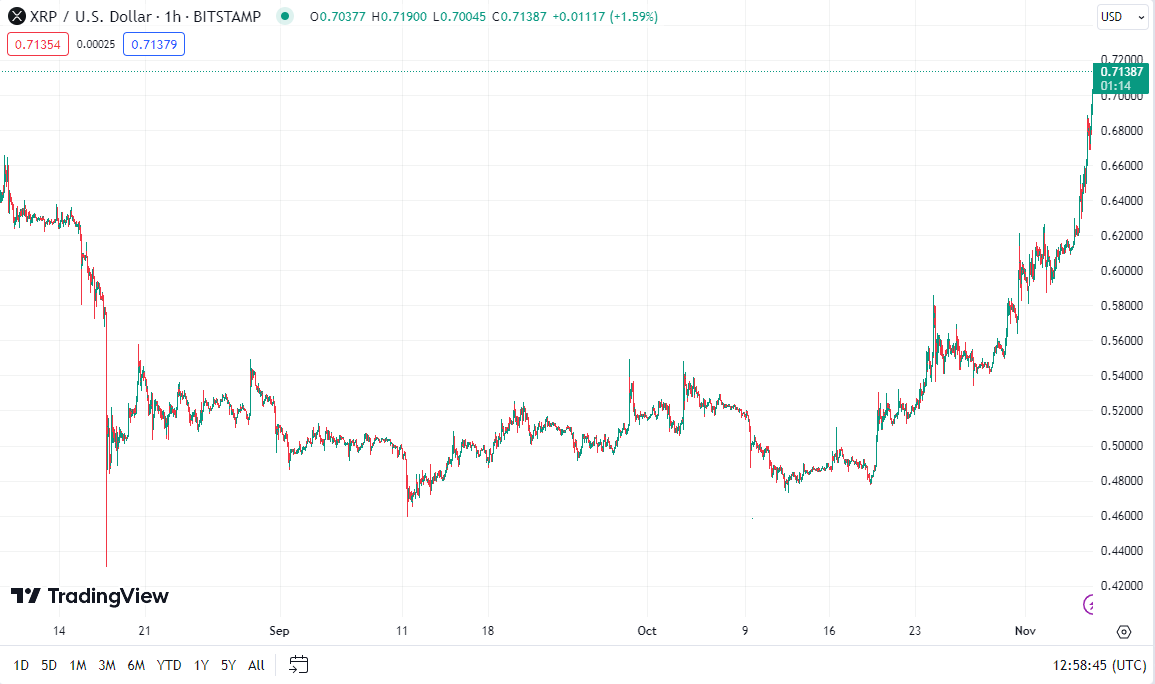Click the blue buy price 0.71379 button

(154, 44)
